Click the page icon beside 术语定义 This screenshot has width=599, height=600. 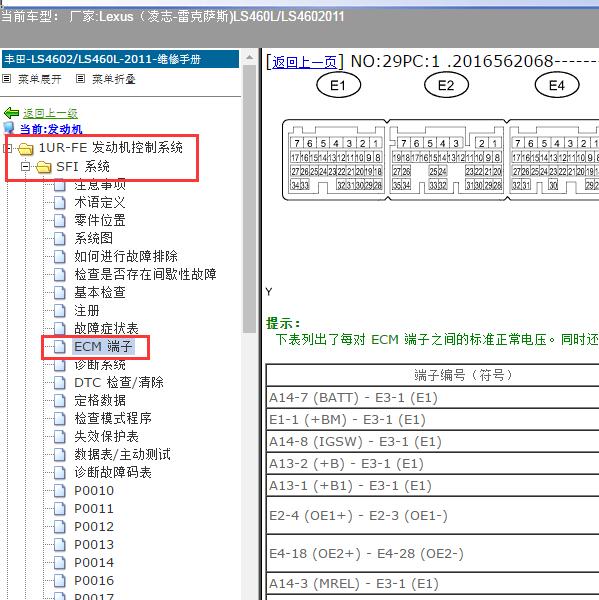[x=59, y=202]
